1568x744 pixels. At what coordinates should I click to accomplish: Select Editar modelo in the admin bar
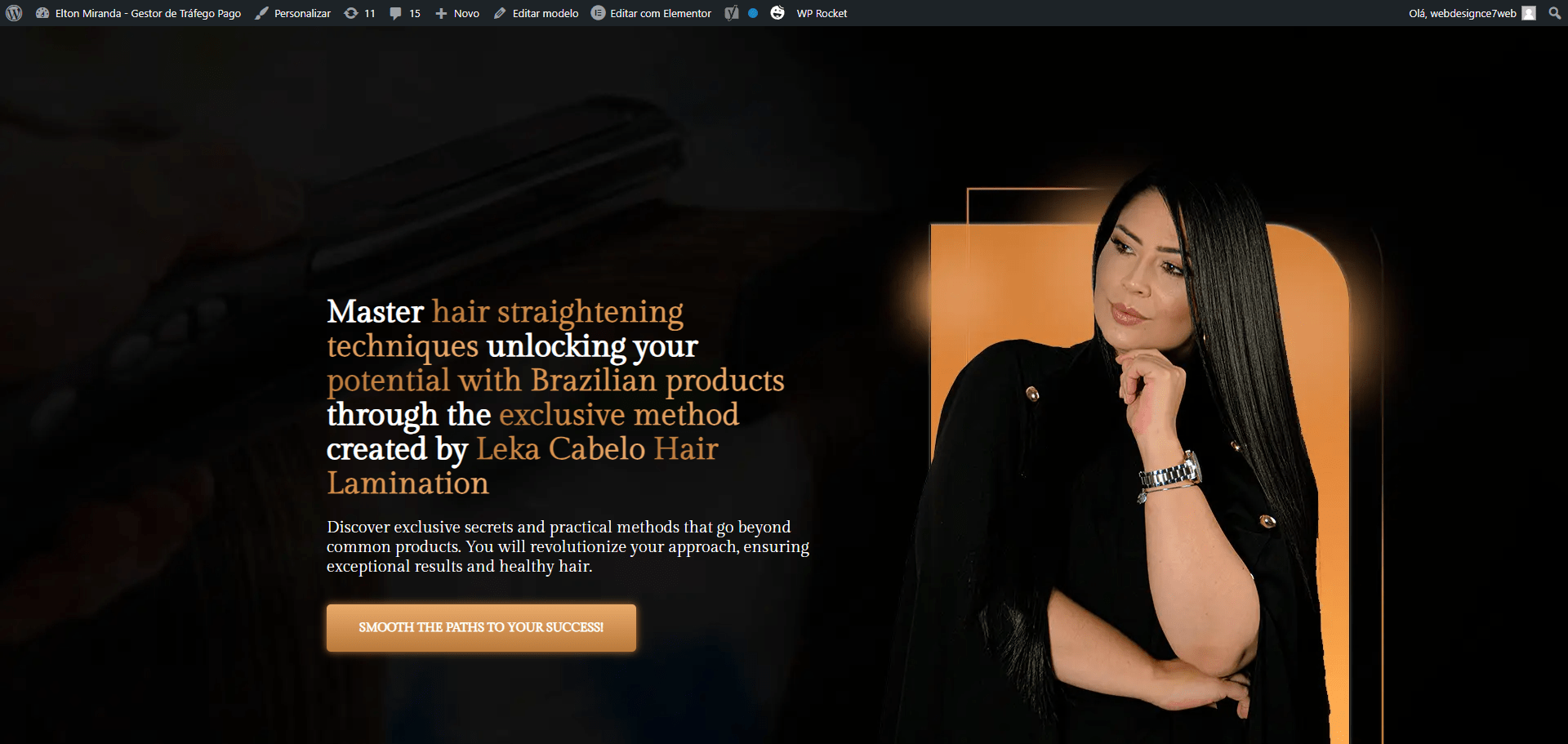(536, 13)
